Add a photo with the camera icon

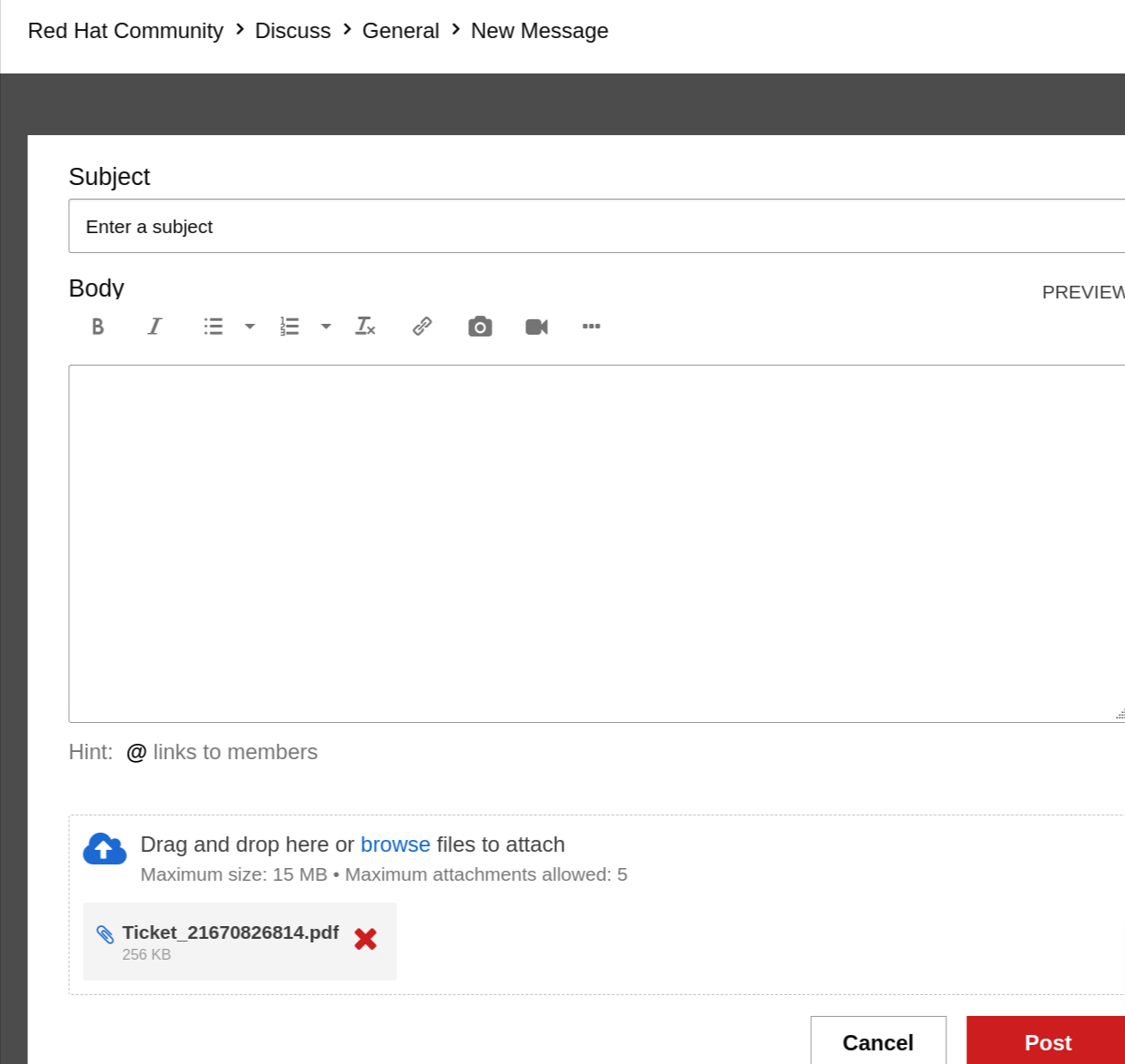click(479, 326)
